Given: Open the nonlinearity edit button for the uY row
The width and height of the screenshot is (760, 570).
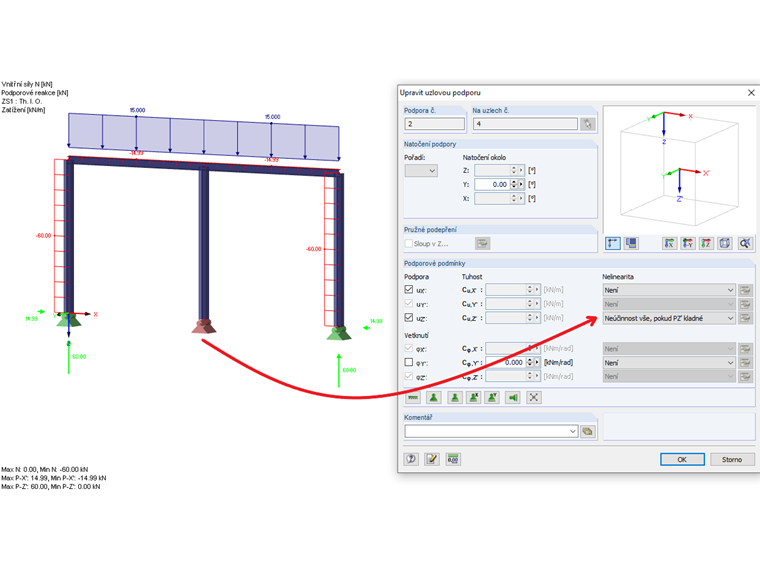Looking at the screenshot, I should (745, 304).
